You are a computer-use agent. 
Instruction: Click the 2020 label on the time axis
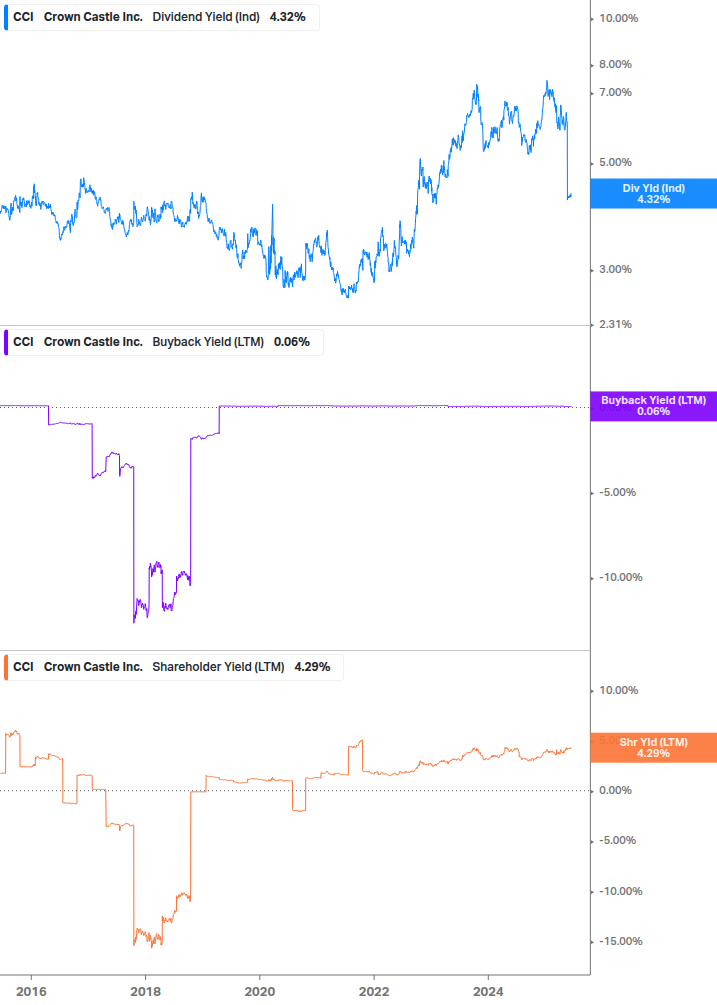(260, 992)
